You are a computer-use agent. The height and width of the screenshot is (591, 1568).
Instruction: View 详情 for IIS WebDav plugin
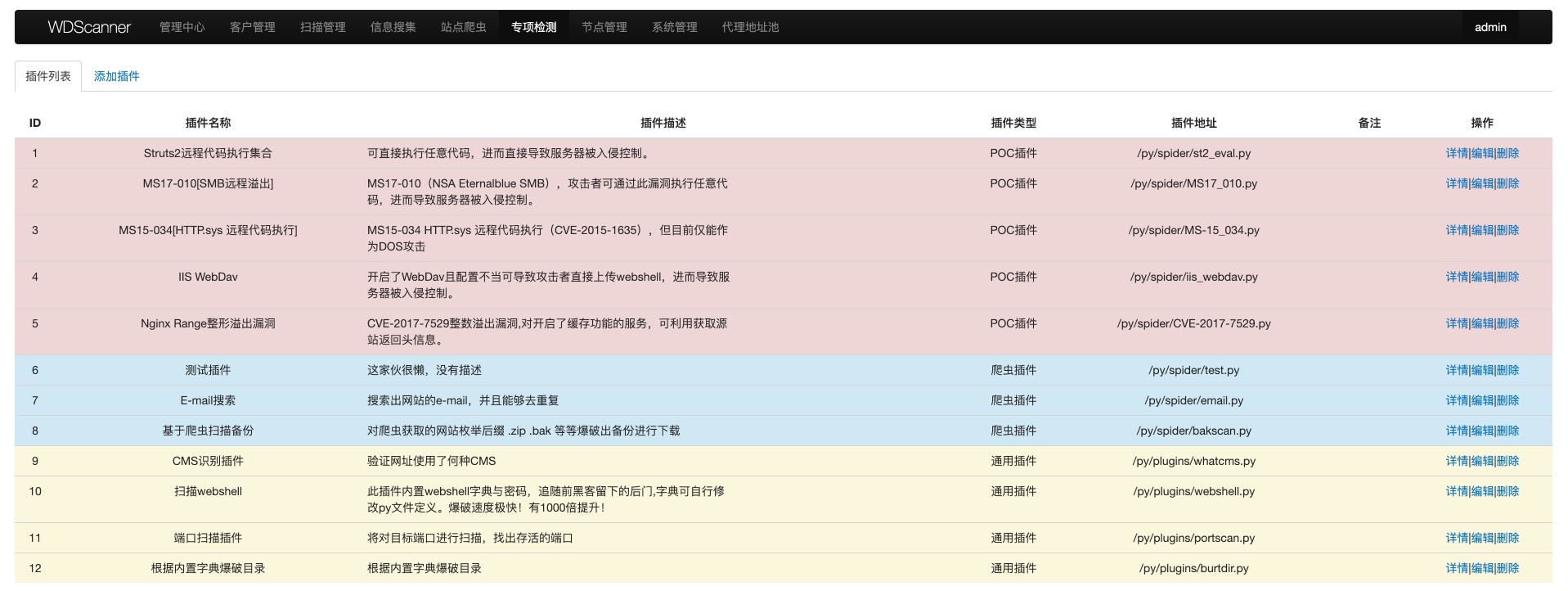[x=1457, y=277]
